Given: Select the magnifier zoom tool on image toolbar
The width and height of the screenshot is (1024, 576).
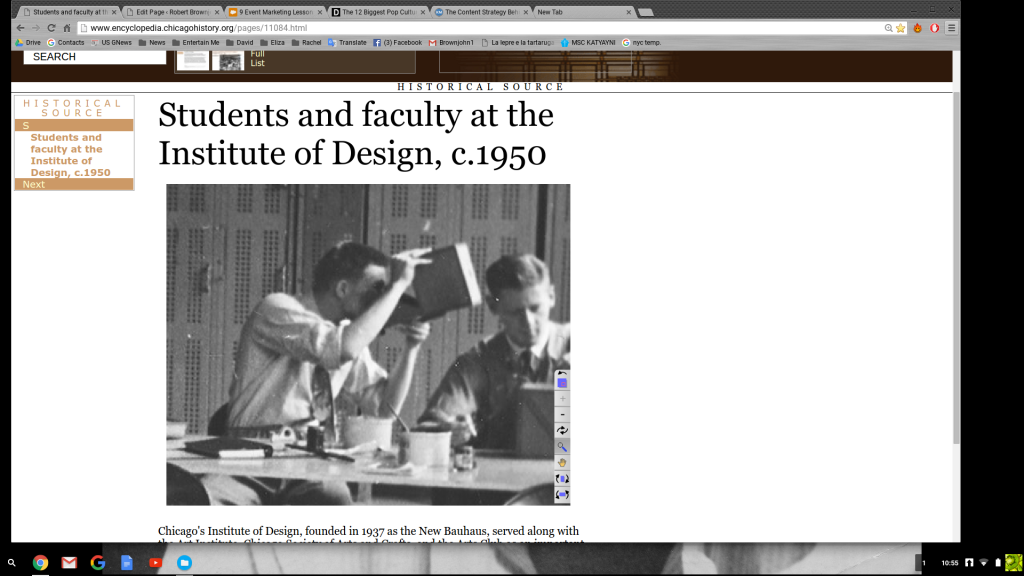Looking at the screenshot, I should [x=562, y=447].
